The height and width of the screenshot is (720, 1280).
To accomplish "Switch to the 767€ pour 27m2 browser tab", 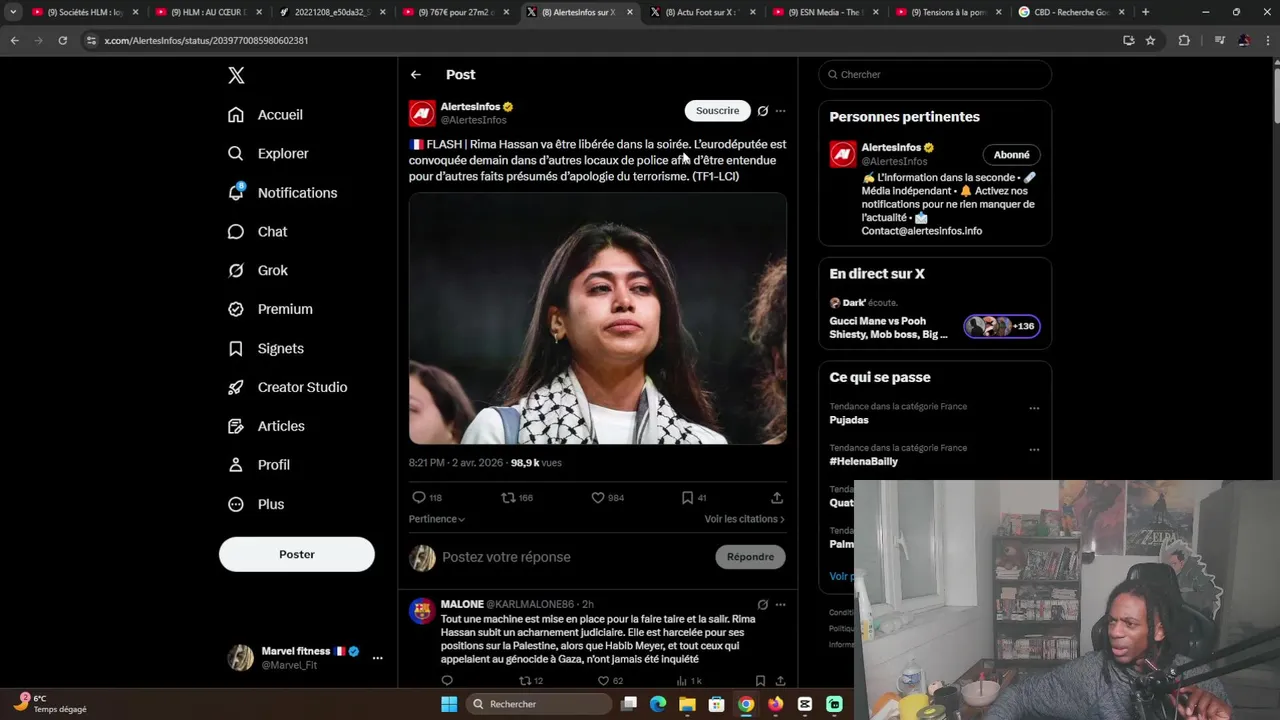I will tap(455, 12).
